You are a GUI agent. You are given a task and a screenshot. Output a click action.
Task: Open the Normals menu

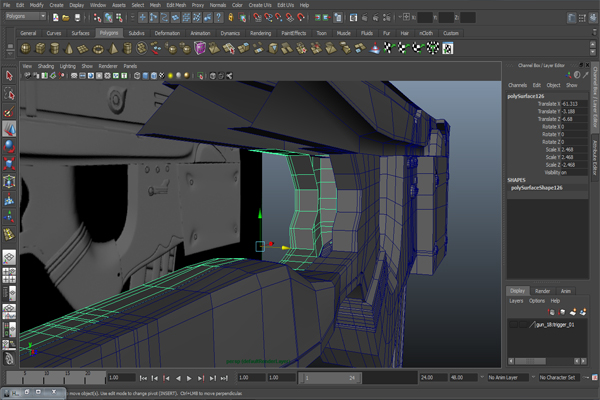pyautogui.click(x=218, y=5)
